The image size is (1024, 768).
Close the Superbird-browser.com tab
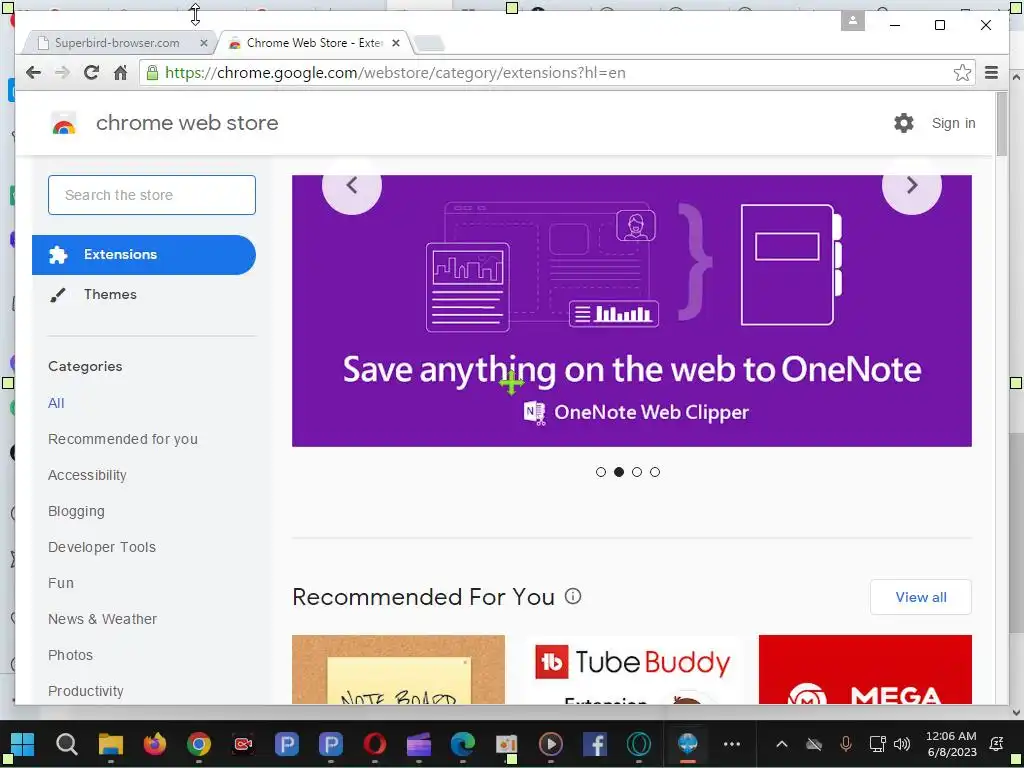(x=204, y=43)
